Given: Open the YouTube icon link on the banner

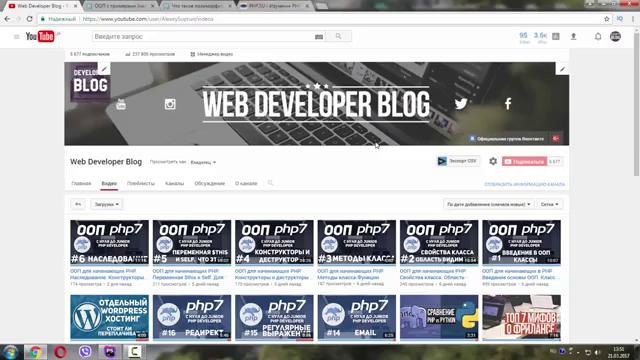Looking at the screenshot, I should (121, 104).
